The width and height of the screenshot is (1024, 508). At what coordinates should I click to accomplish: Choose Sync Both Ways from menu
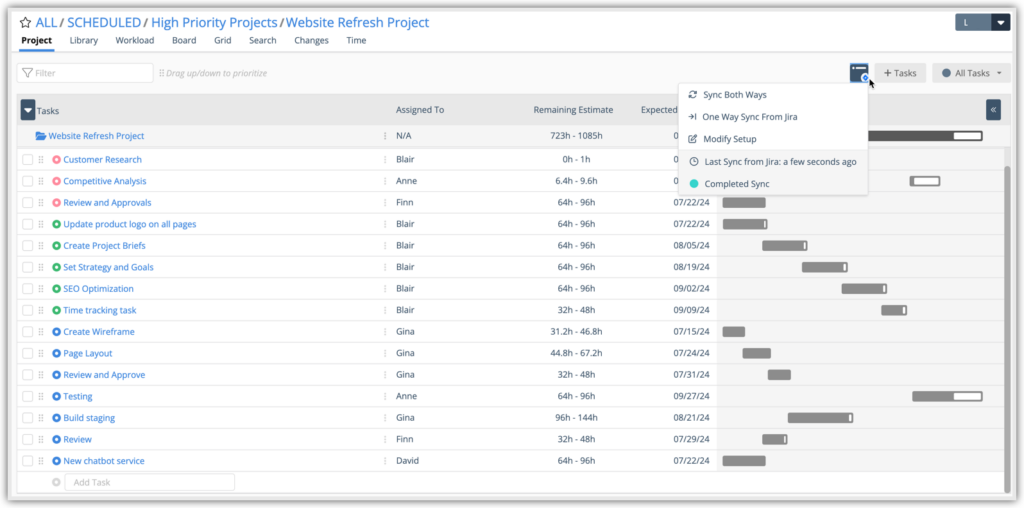734,95
